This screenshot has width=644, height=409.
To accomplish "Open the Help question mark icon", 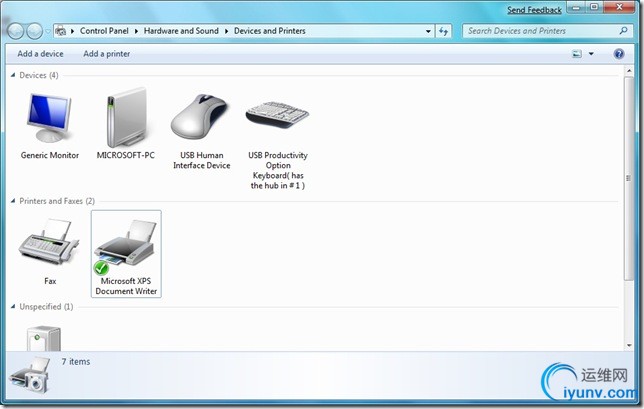I will tap(619, 54).
